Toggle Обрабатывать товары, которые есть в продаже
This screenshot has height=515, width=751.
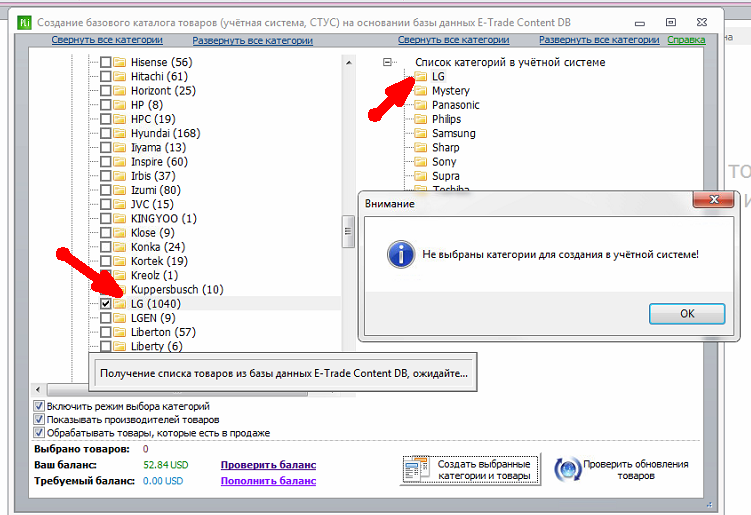click(39, 433)
